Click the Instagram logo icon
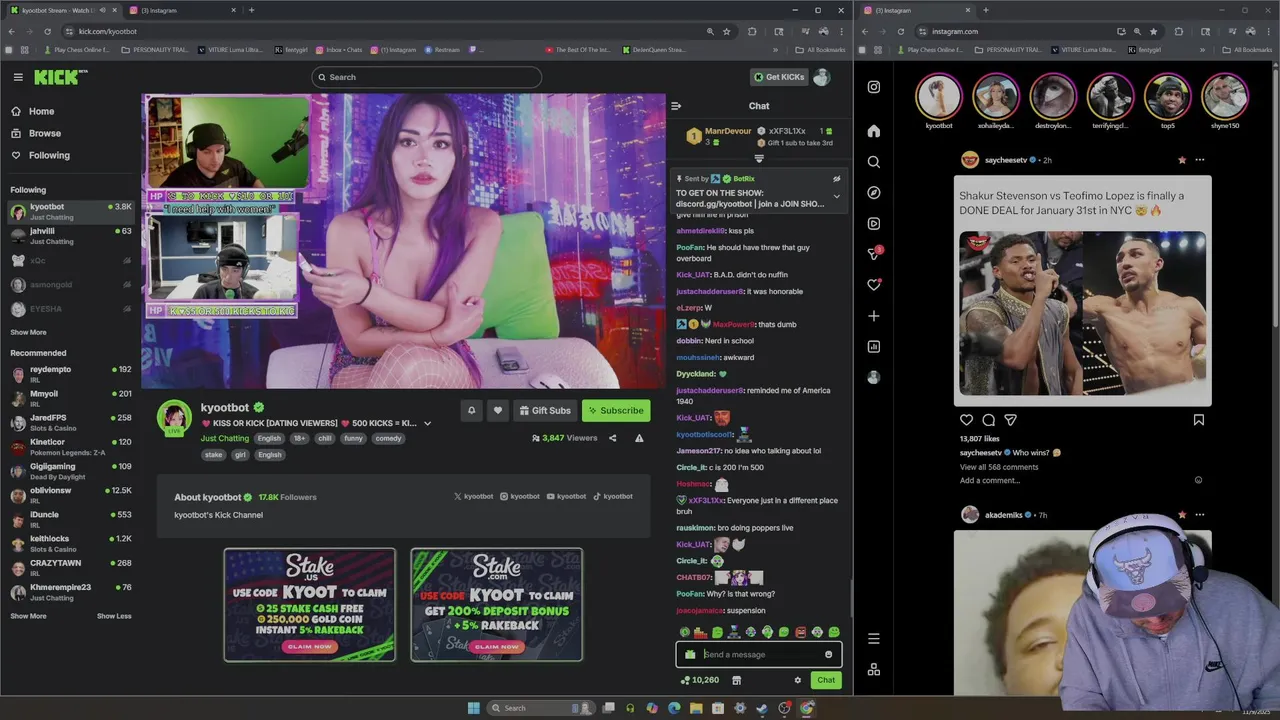Viewport: 1280px width, 720px height. (874, 87)
